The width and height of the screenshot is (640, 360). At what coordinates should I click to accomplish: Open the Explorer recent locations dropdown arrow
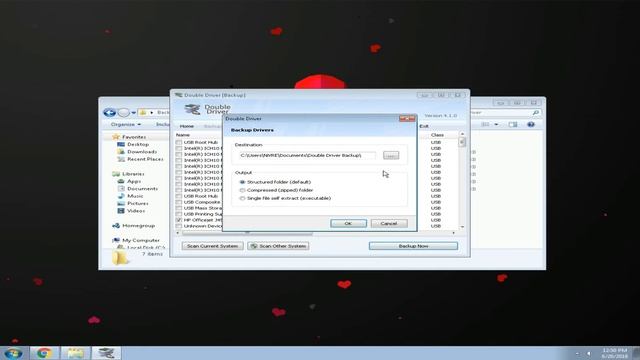(133, 113)
